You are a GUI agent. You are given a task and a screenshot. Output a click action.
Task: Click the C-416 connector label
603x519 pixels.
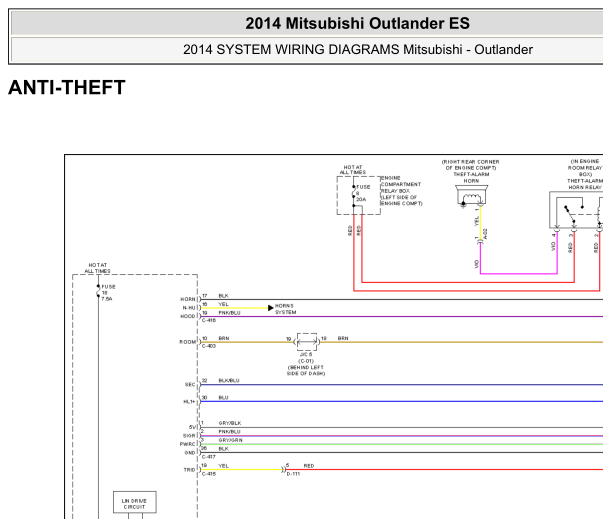209,320
